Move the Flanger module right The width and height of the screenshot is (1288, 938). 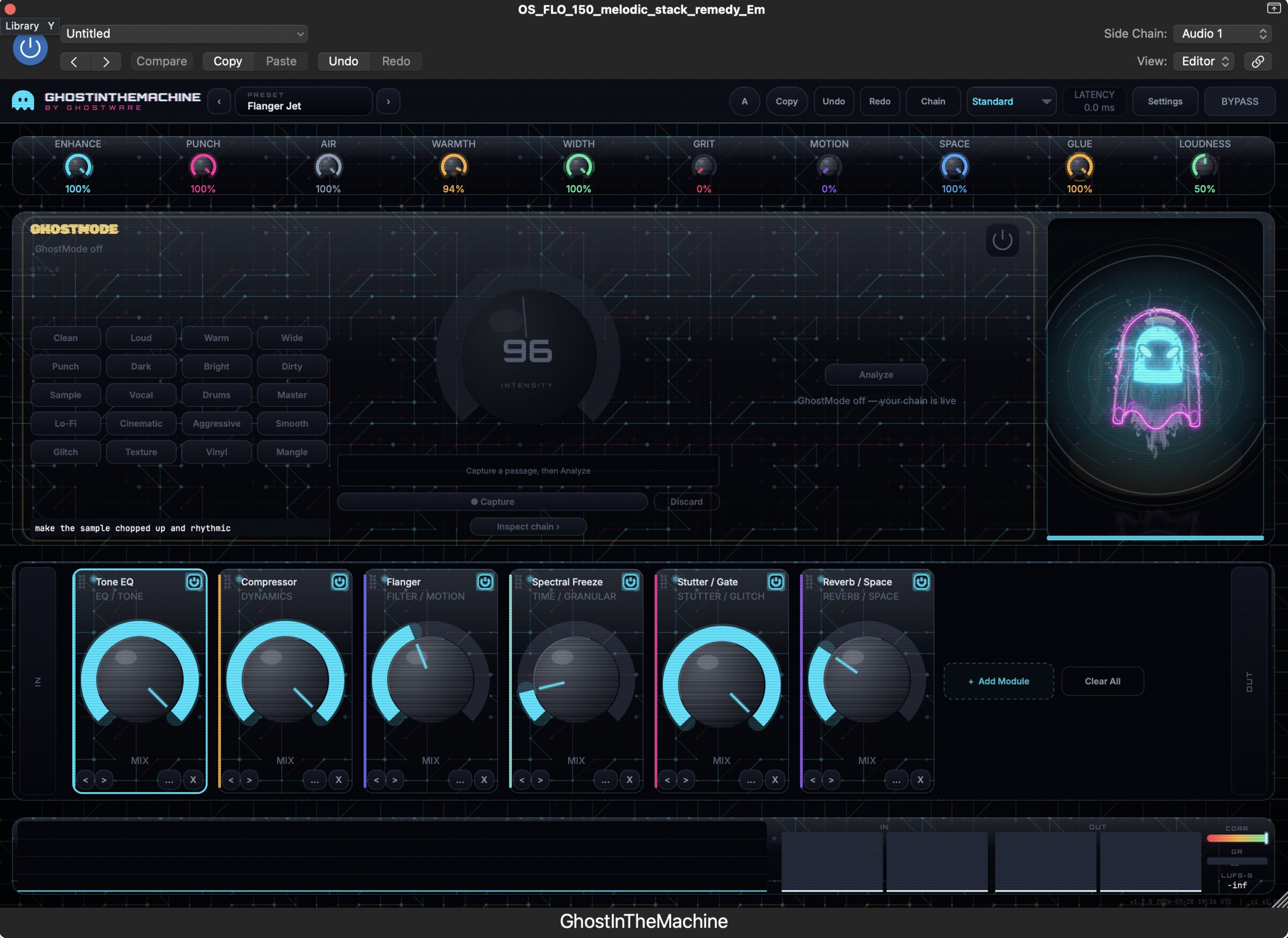coord(394,780)
